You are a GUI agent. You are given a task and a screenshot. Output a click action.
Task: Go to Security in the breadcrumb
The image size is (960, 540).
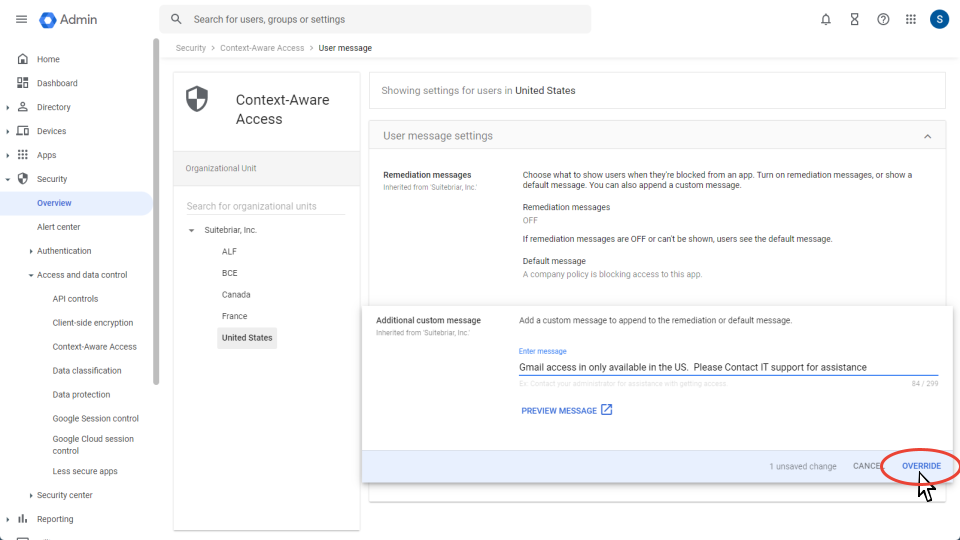point(190,48)
